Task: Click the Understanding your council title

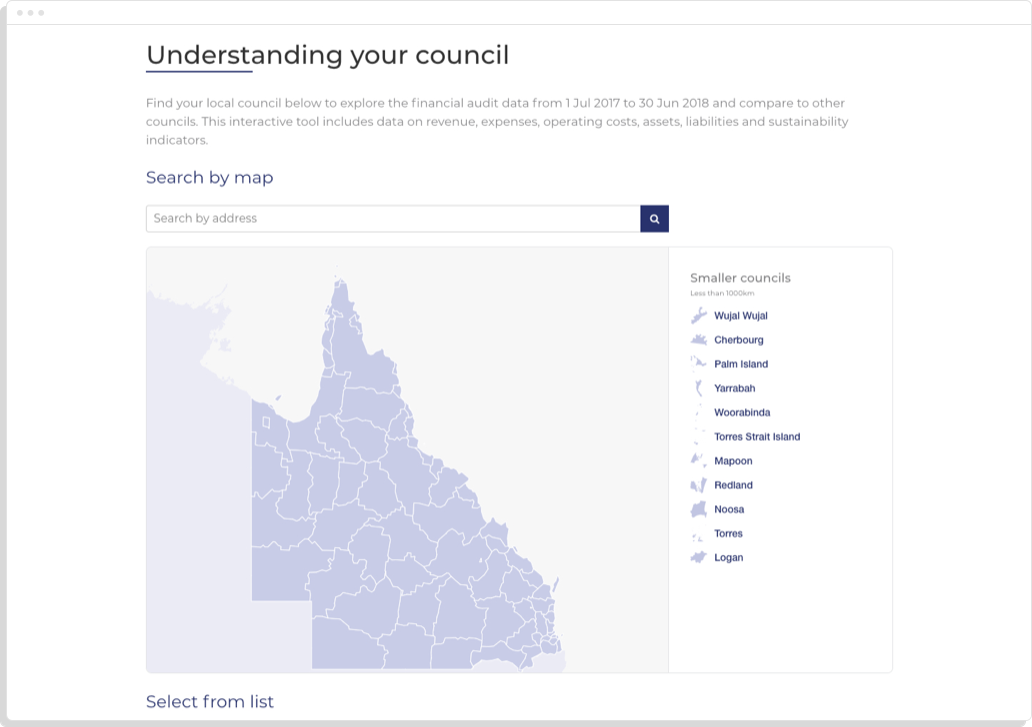Action: point(327,55)
